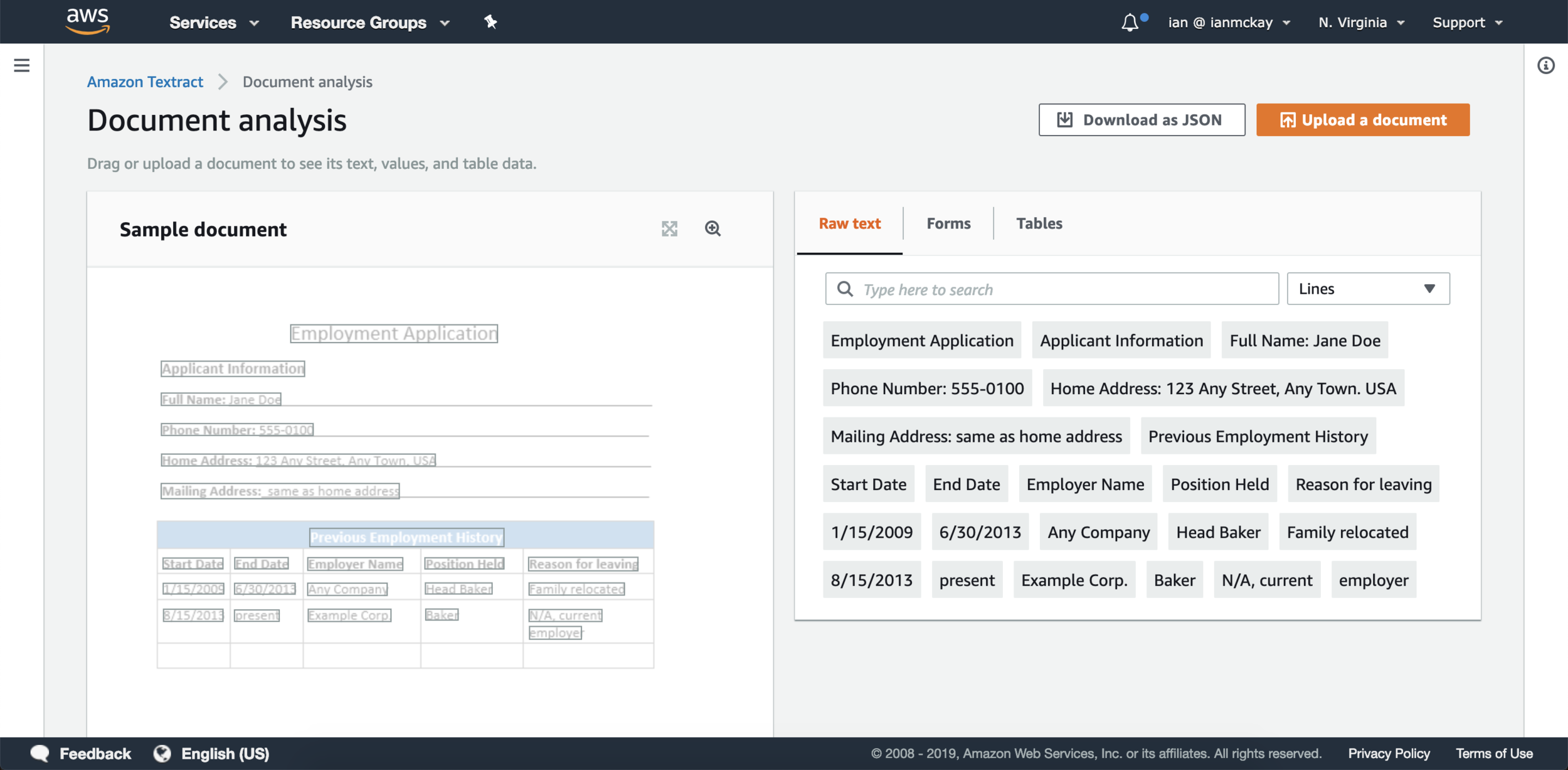
Task: Select '6/30/2013' chip in results
Action: [980, 532]
